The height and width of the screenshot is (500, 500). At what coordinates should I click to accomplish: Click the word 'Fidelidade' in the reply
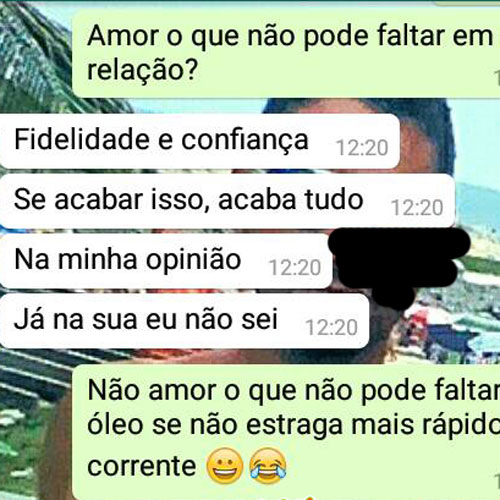(x=82, y=139)
